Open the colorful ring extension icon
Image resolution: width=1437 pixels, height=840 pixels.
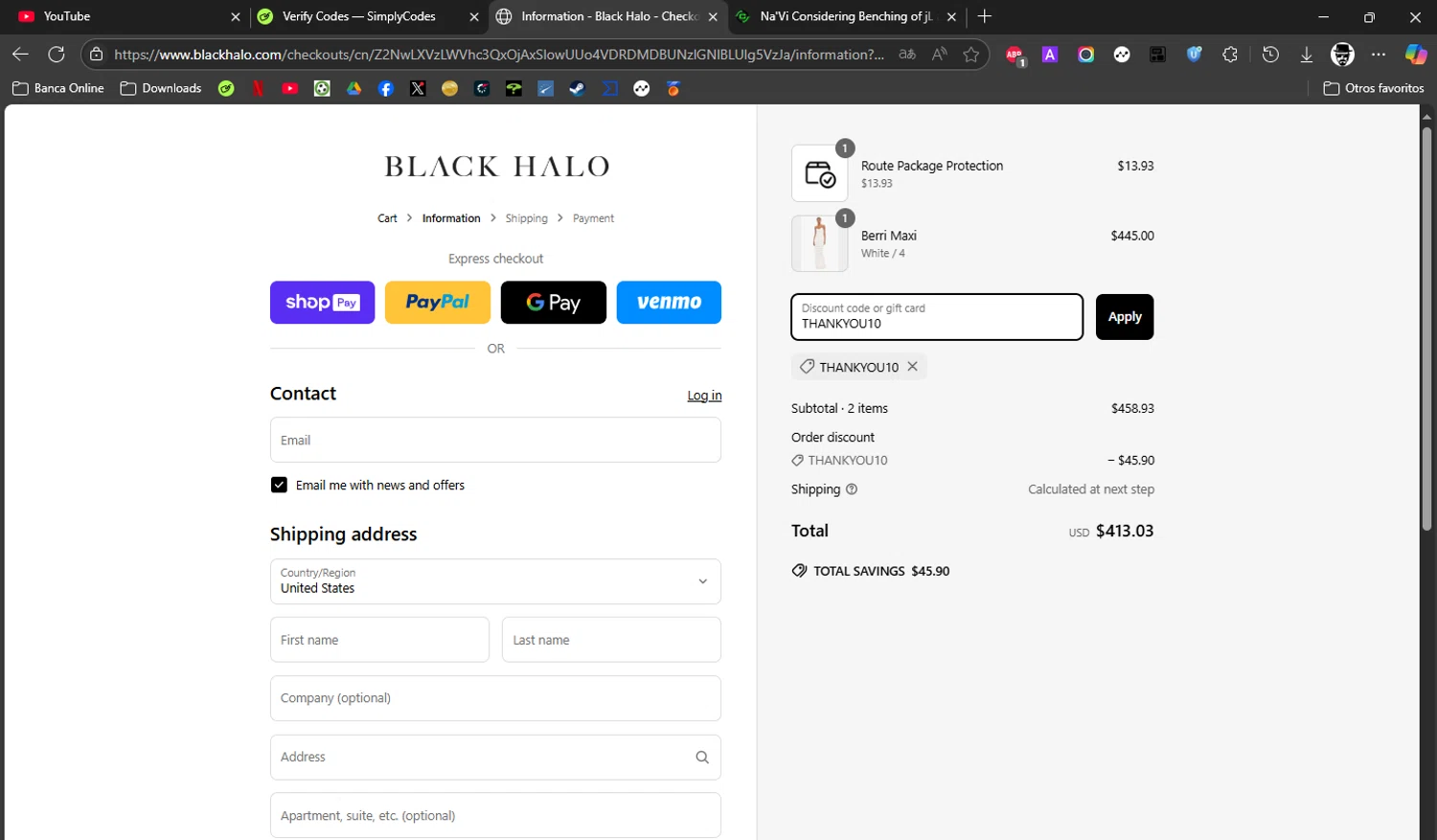coord(1085,55)
